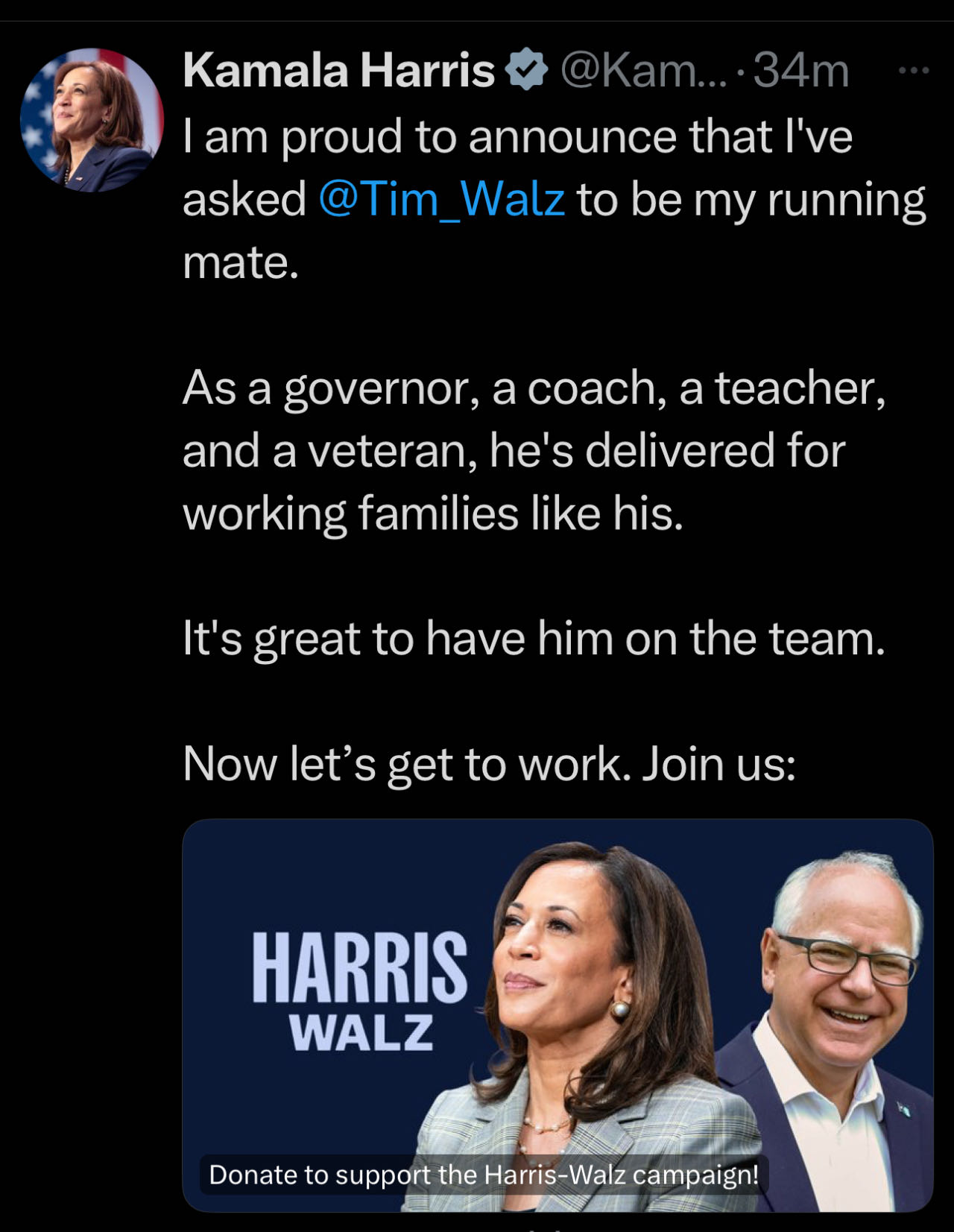Open the 34m timestamp
The image size is (954, 1232).
pos(801,70)
